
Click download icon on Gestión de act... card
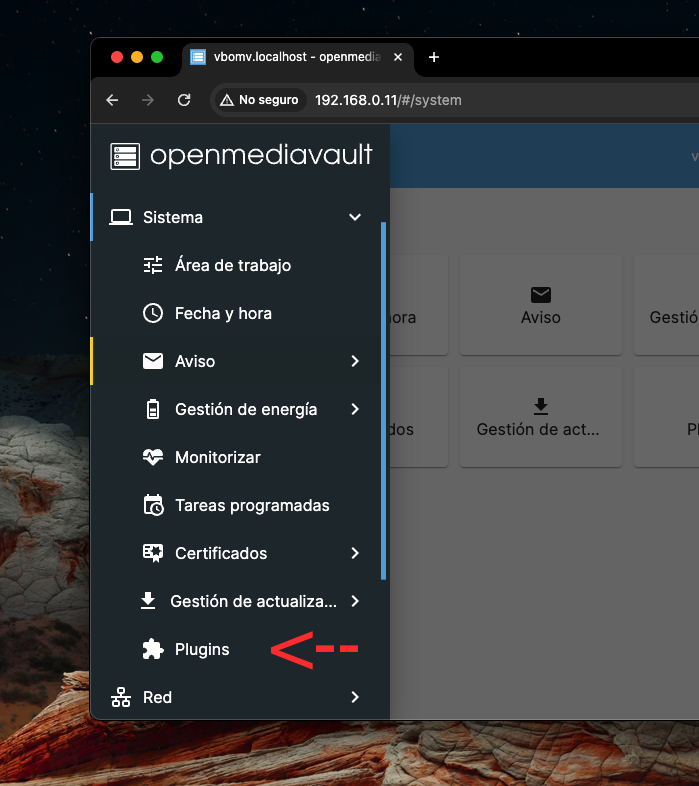[541, 407]
